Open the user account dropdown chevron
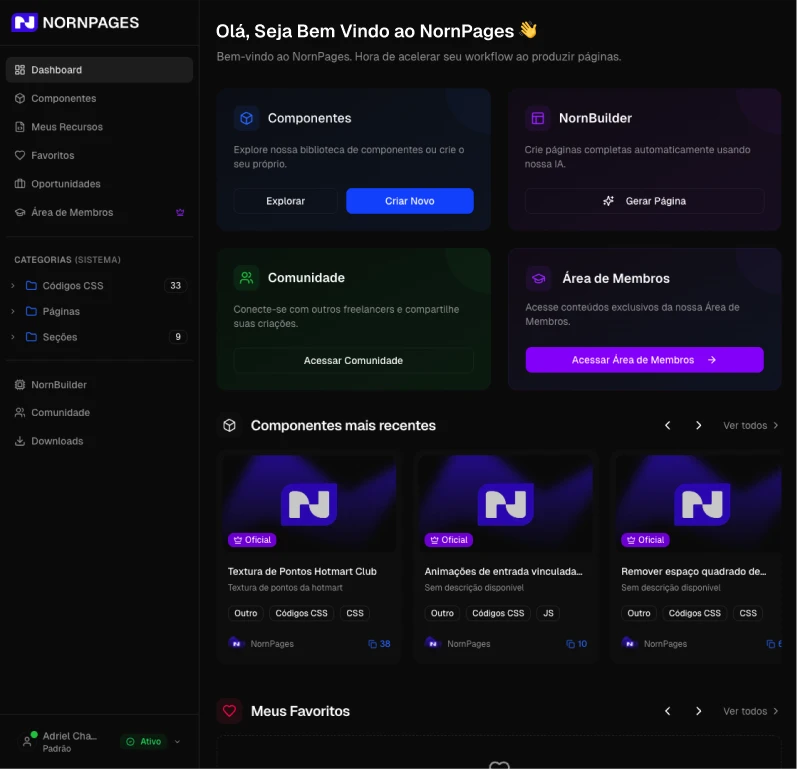 [x=177, y=742]
